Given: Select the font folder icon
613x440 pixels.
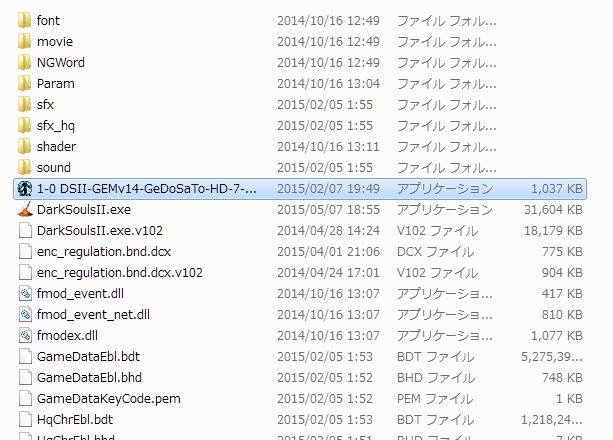Looking at the screenshot, I should click(x=25, y=20).
